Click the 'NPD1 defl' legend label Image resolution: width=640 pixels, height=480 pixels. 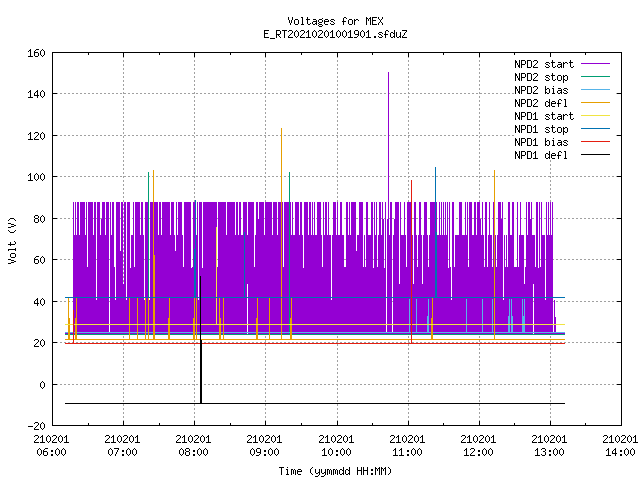click(541, 155)
